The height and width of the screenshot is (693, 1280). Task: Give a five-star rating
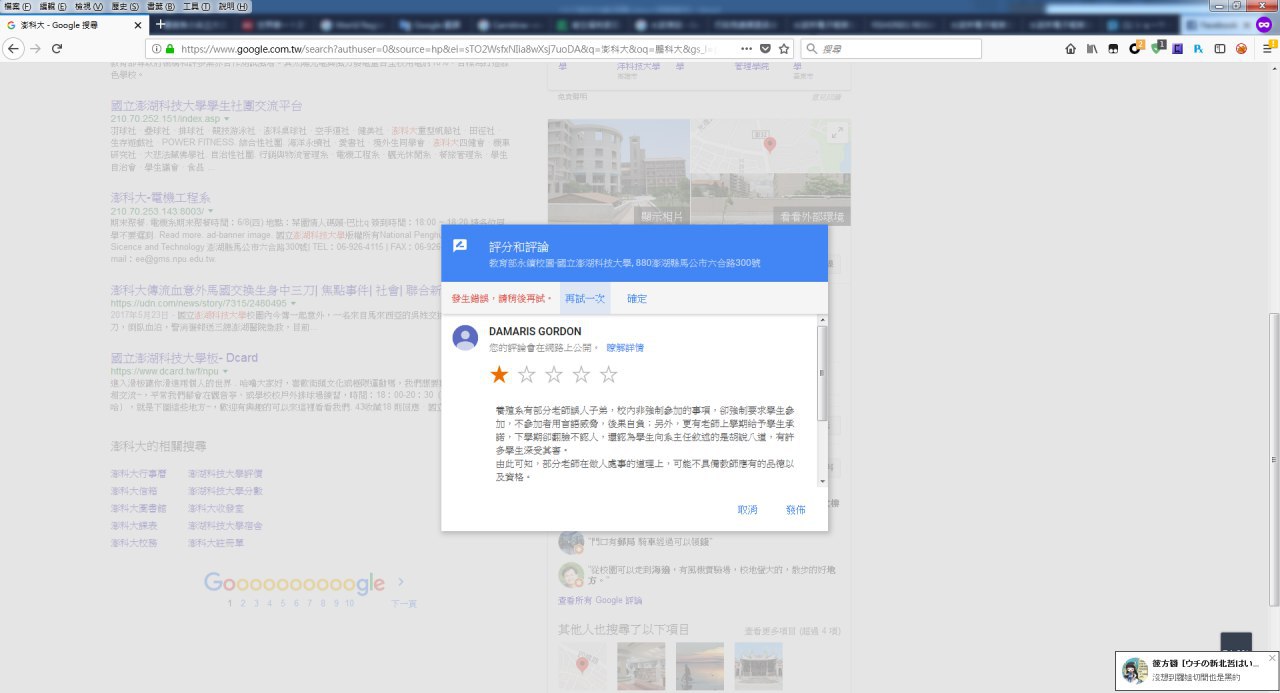coord(608,375)
